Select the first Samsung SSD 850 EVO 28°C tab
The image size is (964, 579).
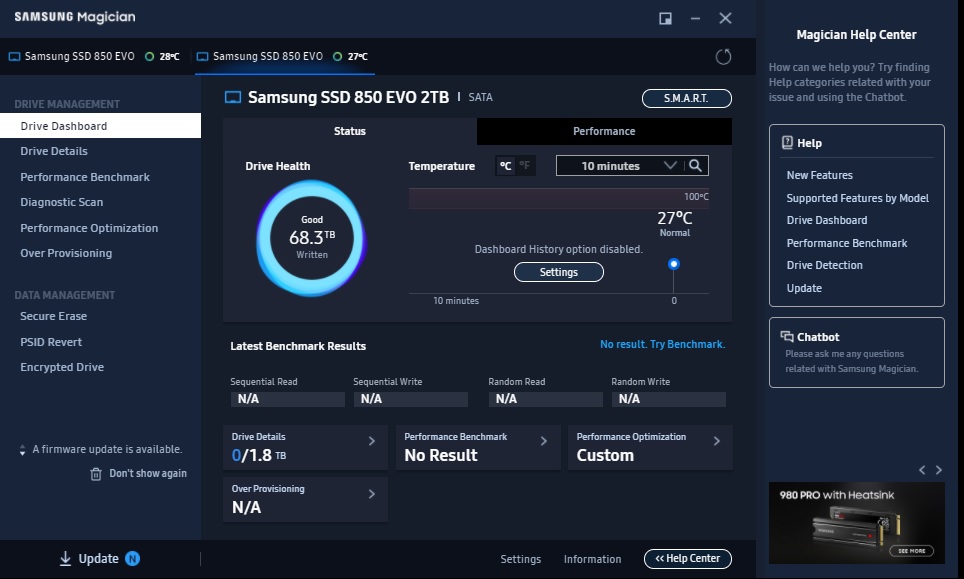tap(94, 57)
